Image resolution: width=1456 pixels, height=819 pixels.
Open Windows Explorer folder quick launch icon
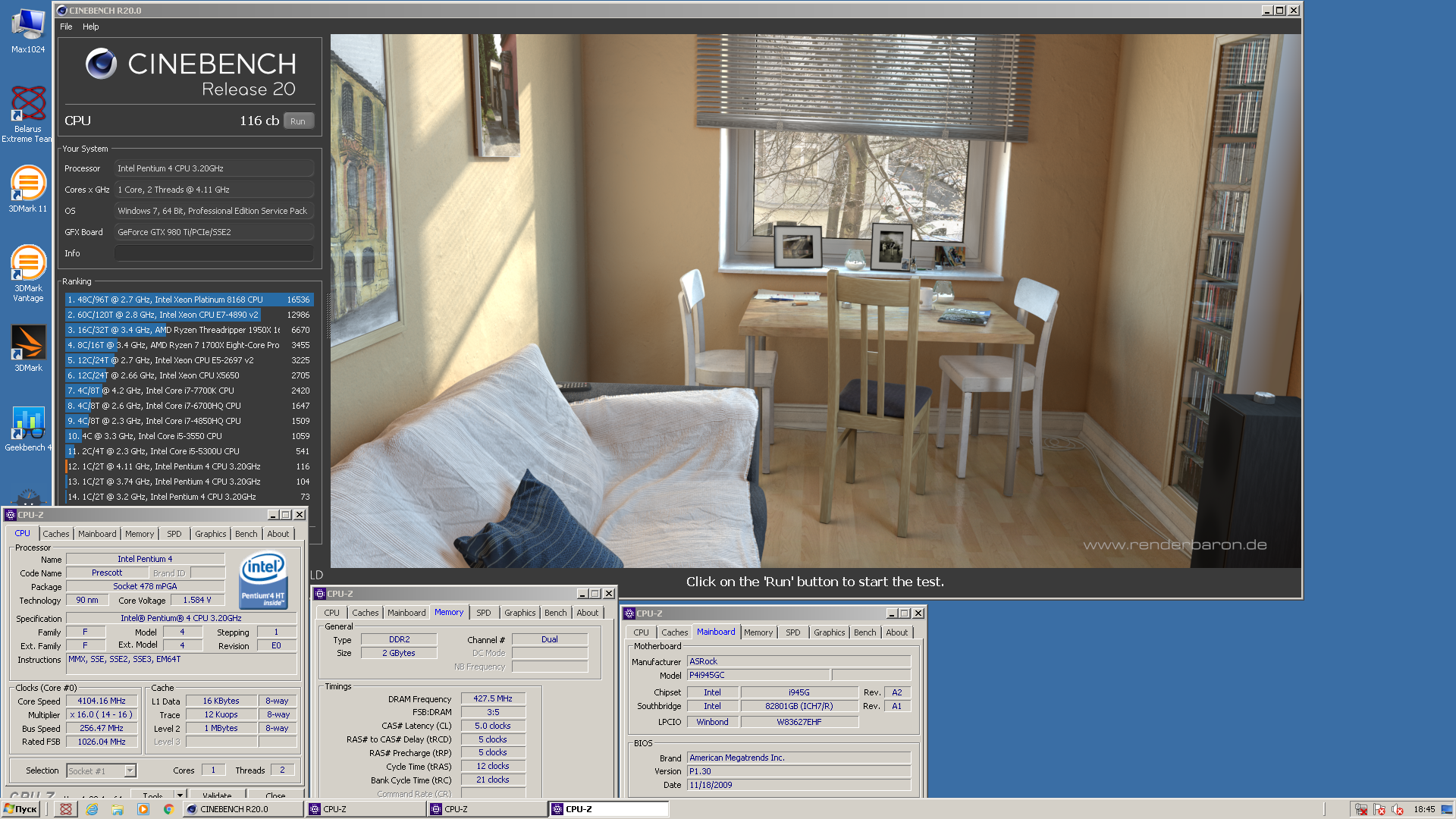coord(118,809)
